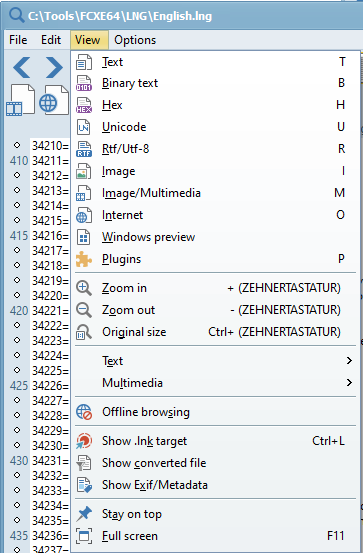Screen dimensions: 363x553
Task: Expand the Multimedia submenu
Action: (x=215, y=383)
